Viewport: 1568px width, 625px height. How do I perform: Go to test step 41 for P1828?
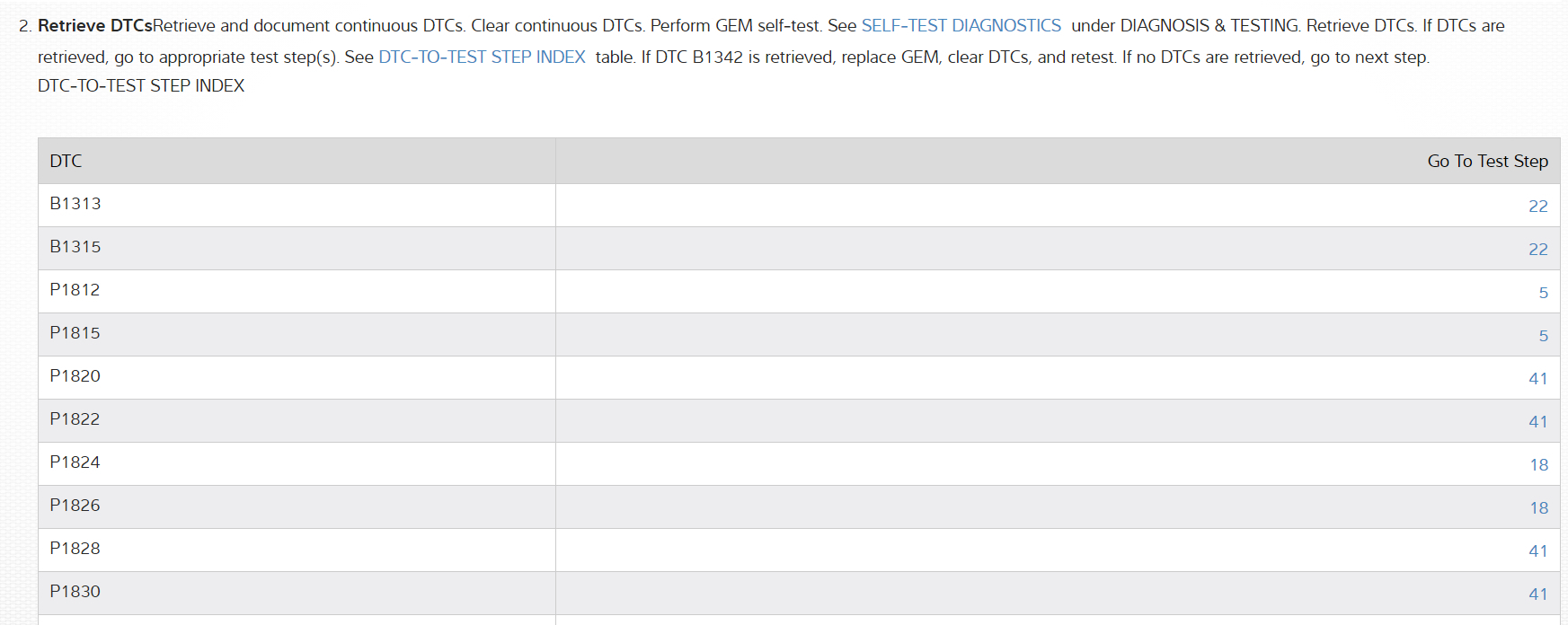coord(1537,551)
